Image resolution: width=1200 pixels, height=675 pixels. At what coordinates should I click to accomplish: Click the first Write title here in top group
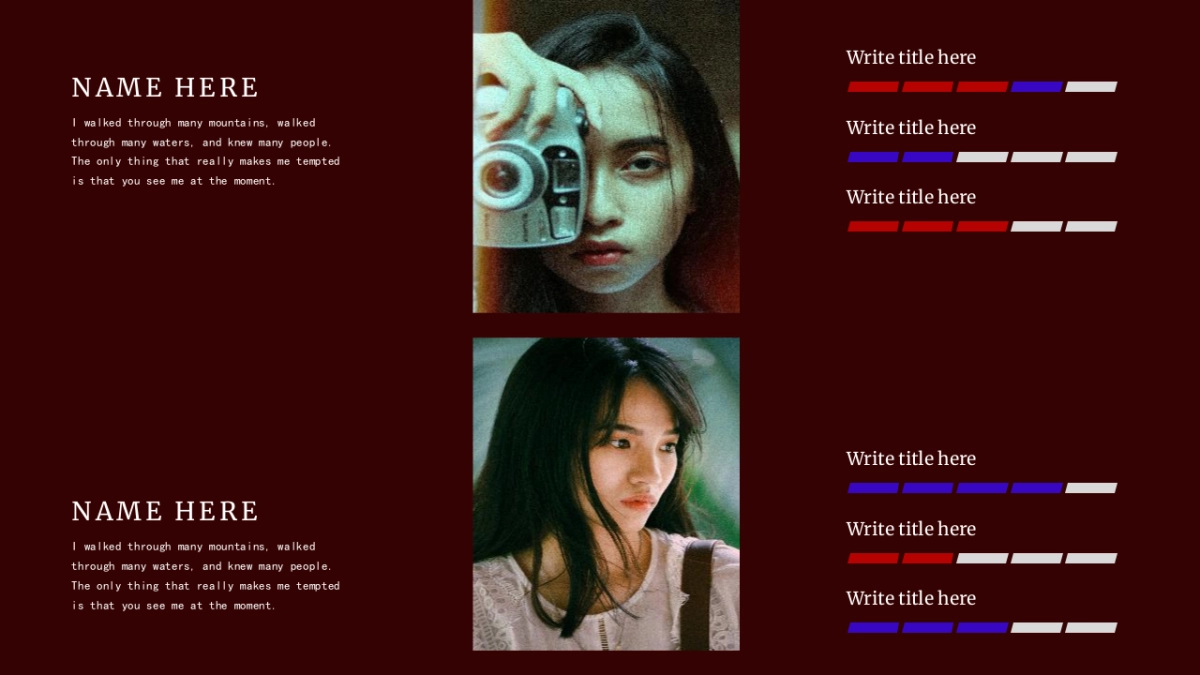click(911, 58)
